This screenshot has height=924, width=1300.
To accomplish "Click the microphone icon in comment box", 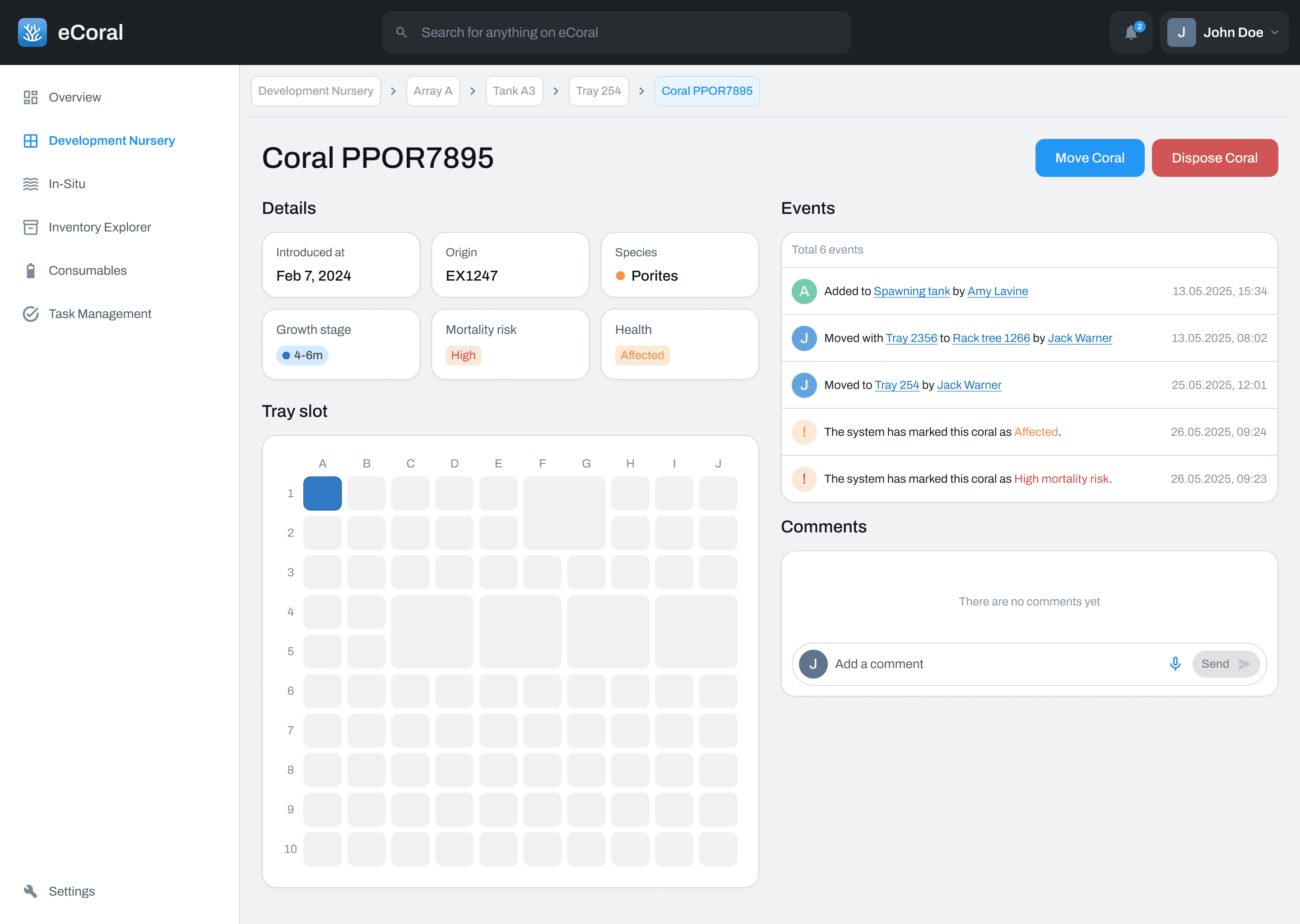I will coord(1175,663).
